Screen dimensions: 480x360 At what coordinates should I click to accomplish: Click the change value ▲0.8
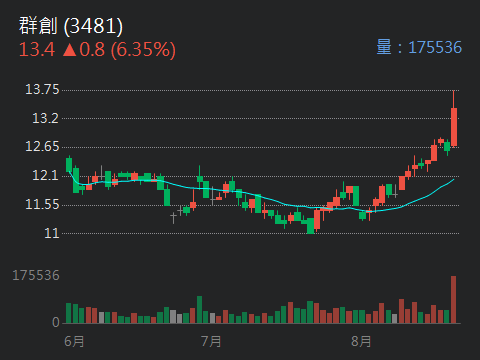[84, 49]
